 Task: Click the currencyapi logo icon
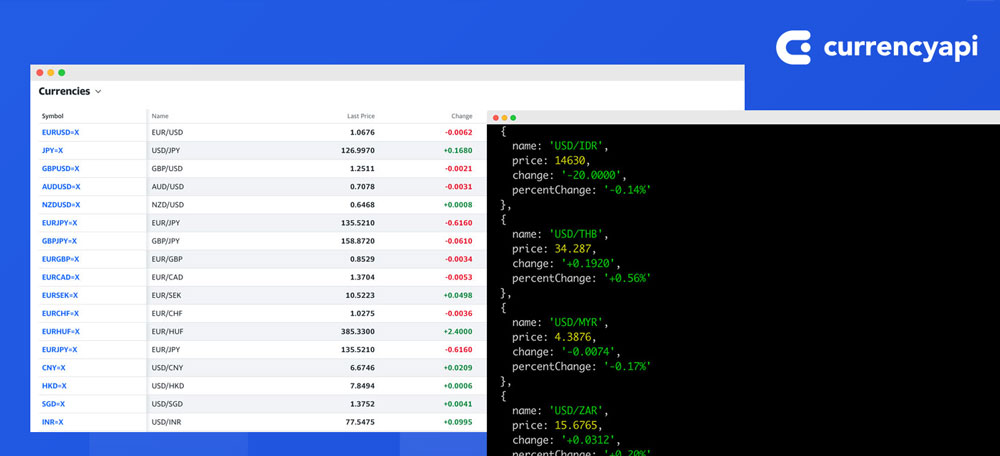pos(795,49)
